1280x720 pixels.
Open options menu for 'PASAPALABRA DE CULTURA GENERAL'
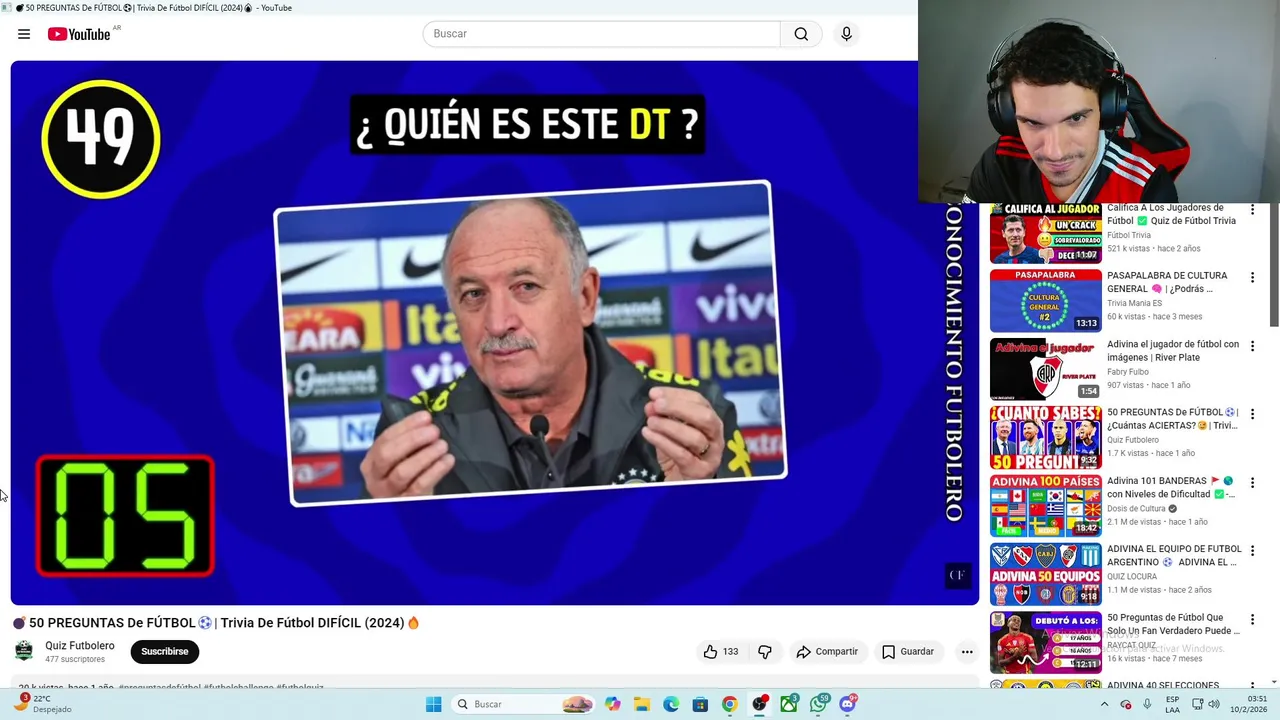point(1252,277)
